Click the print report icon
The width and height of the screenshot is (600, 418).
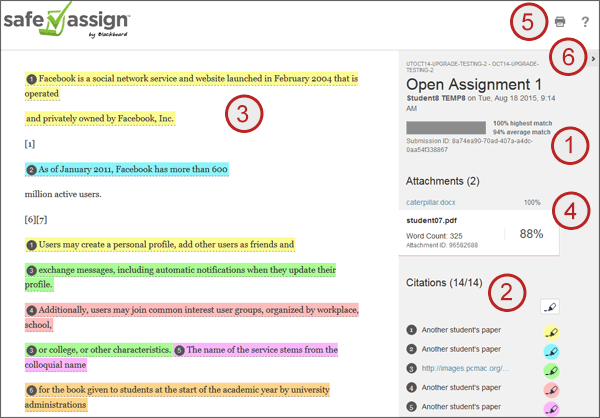pos(560,21)
